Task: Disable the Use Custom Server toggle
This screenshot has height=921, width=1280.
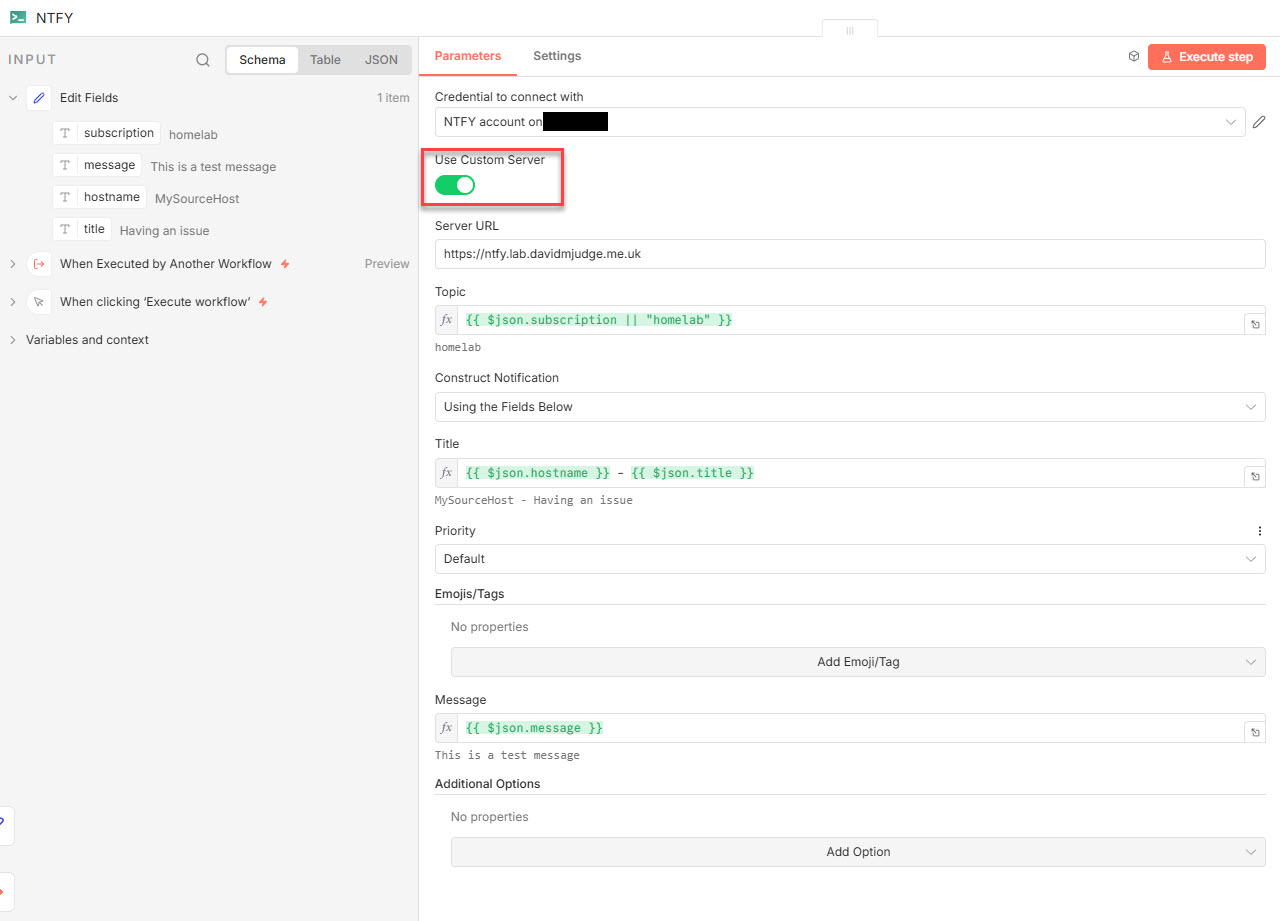Action: 454,185
